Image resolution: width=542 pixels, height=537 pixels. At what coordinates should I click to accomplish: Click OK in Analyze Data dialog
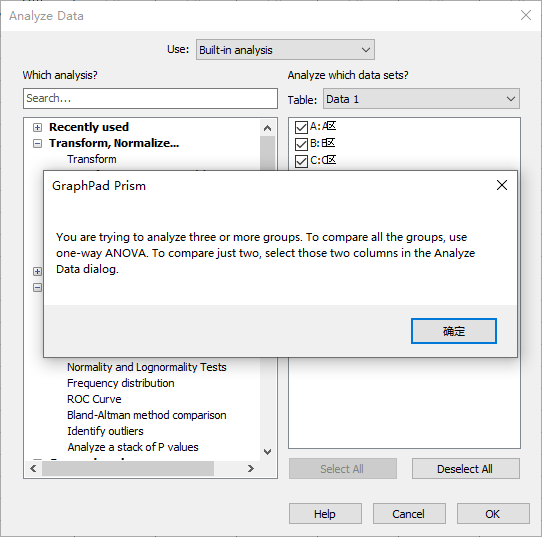(x=493, y=514)
